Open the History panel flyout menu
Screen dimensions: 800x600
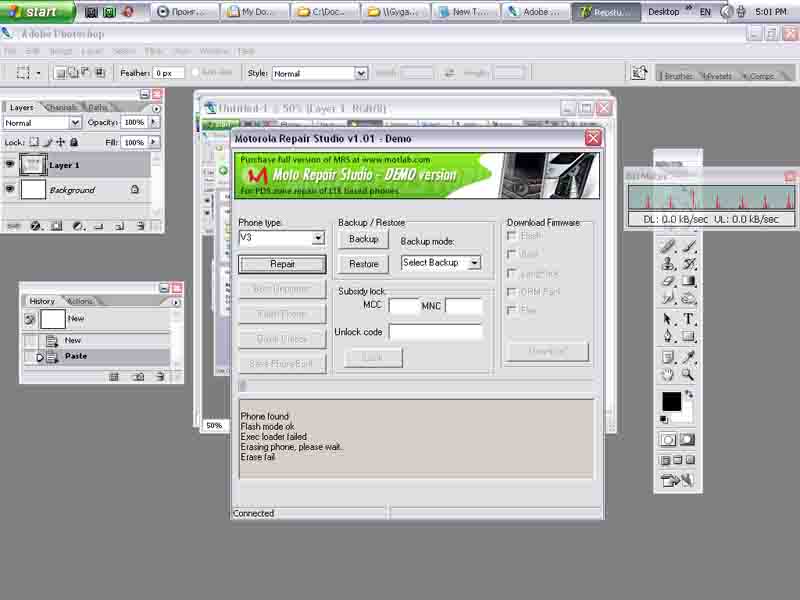(x=176, y=302)
